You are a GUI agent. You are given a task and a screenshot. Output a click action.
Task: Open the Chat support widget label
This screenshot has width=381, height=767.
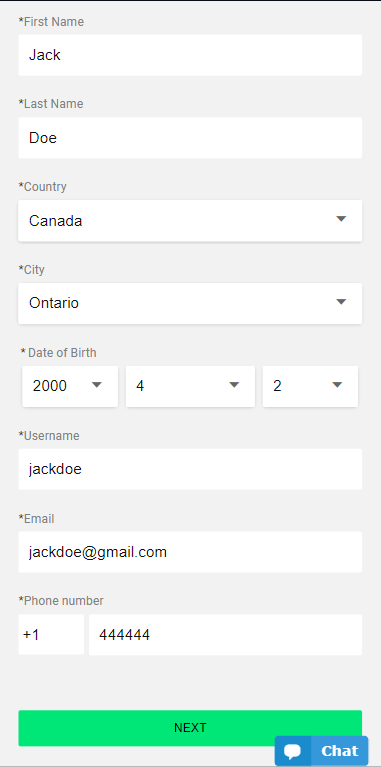click(339, 751)
